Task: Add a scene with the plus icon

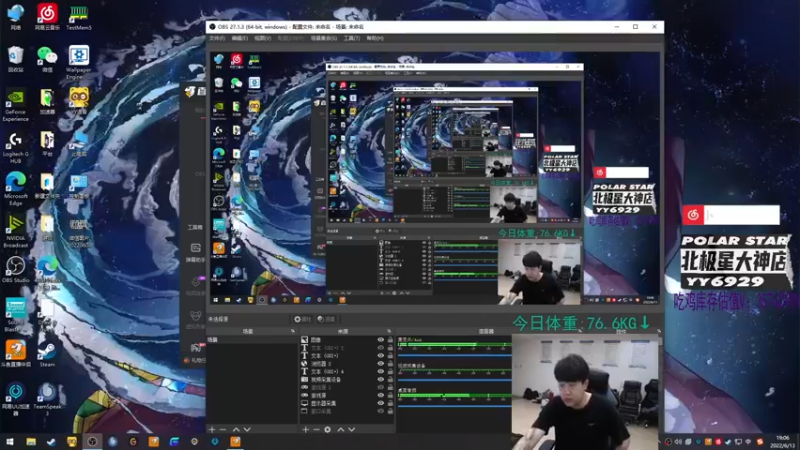Action: [212, 430]
